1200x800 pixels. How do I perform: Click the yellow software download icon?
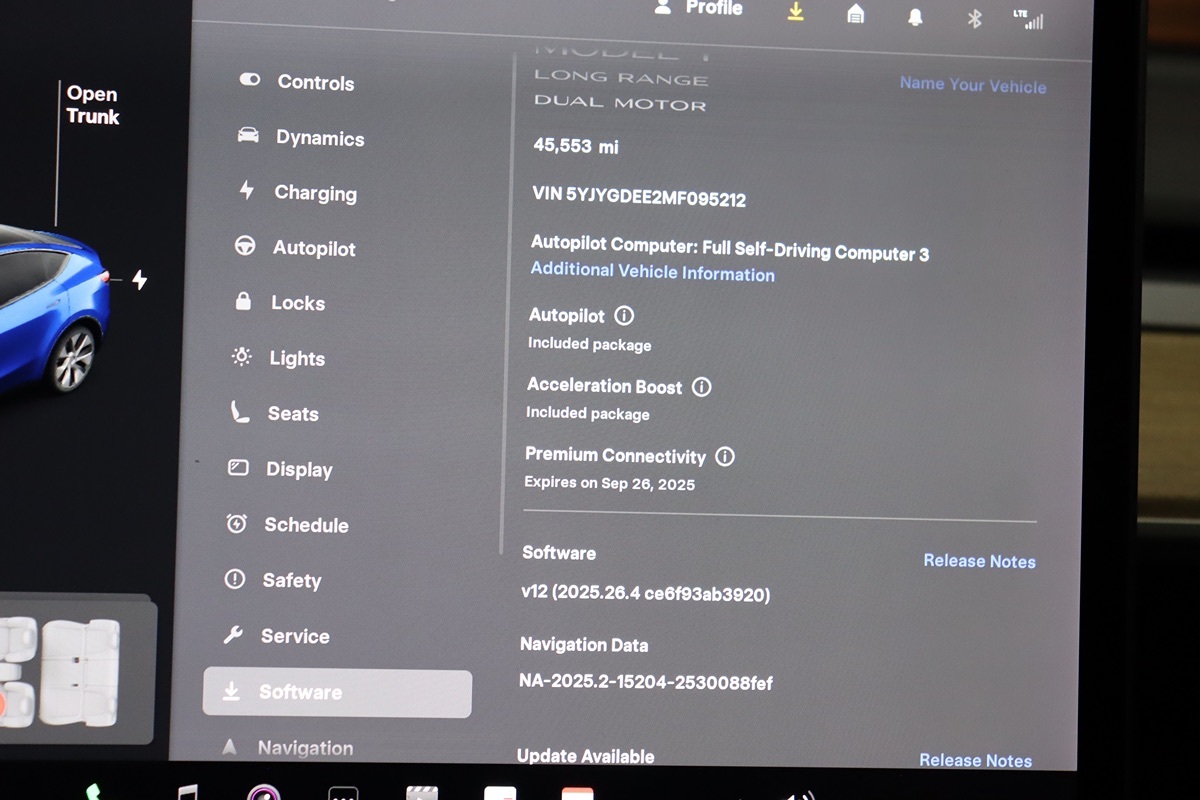tap(796, 11)
